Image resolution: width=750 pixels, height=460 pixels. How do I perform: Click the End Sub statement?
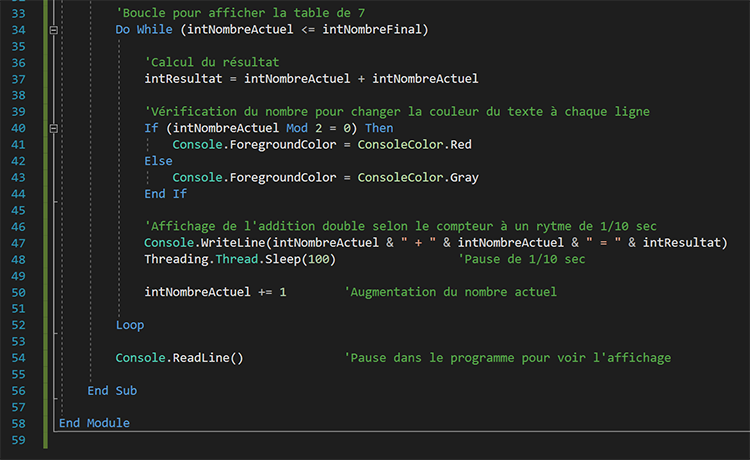(x=112, y=391)
